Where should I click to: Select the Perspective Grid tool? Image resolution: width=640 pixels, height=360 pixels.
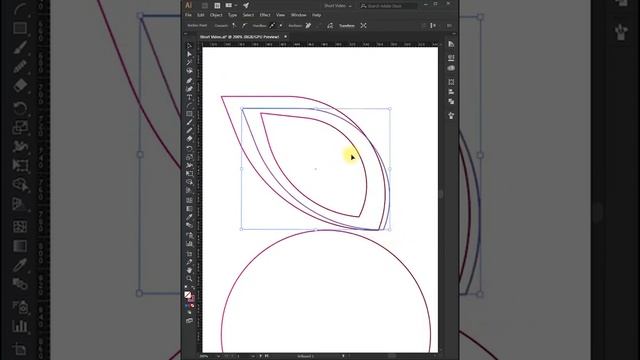[x=189, y=190]
